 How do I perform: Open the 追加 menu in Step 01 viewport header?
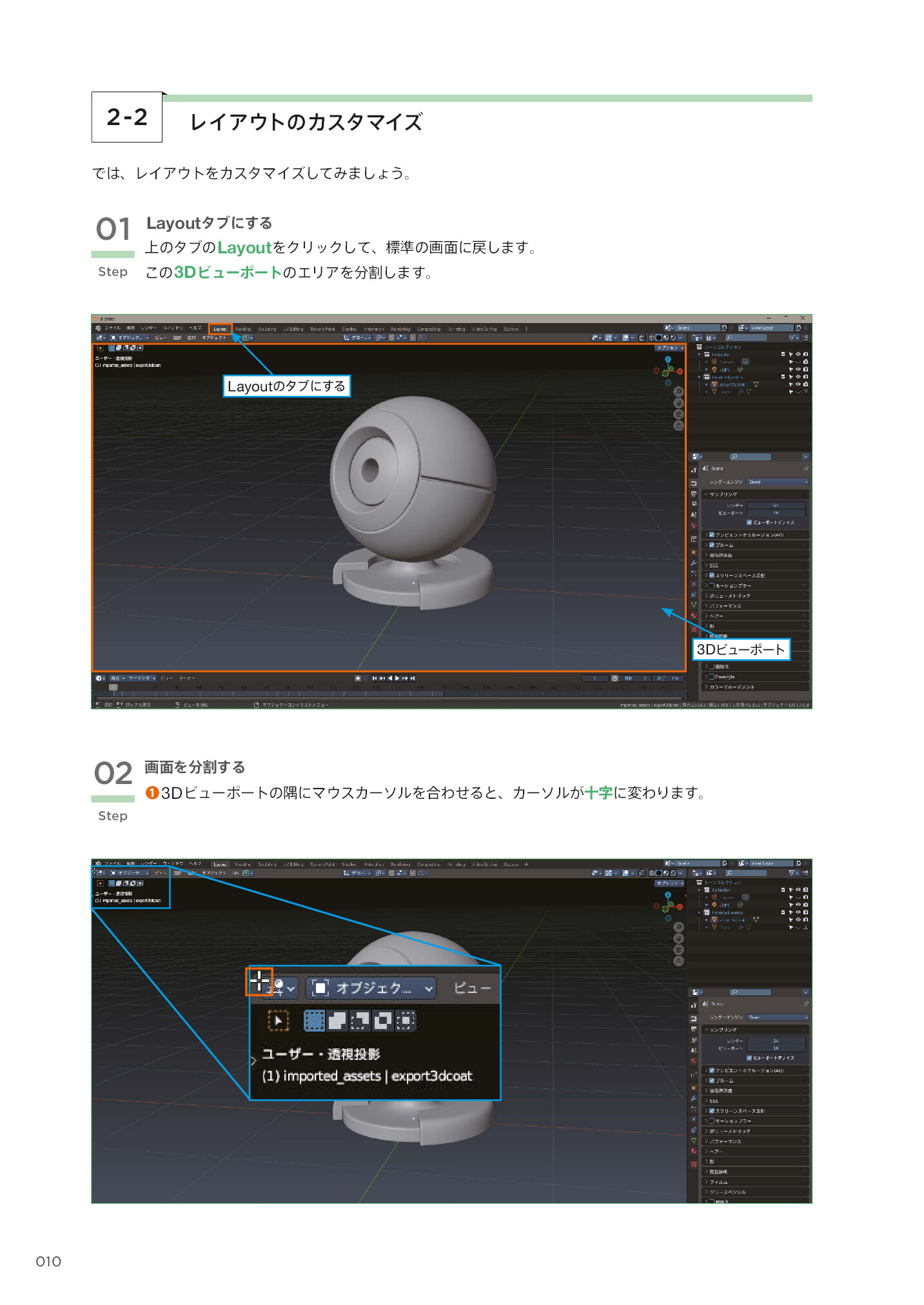point(192,338)
